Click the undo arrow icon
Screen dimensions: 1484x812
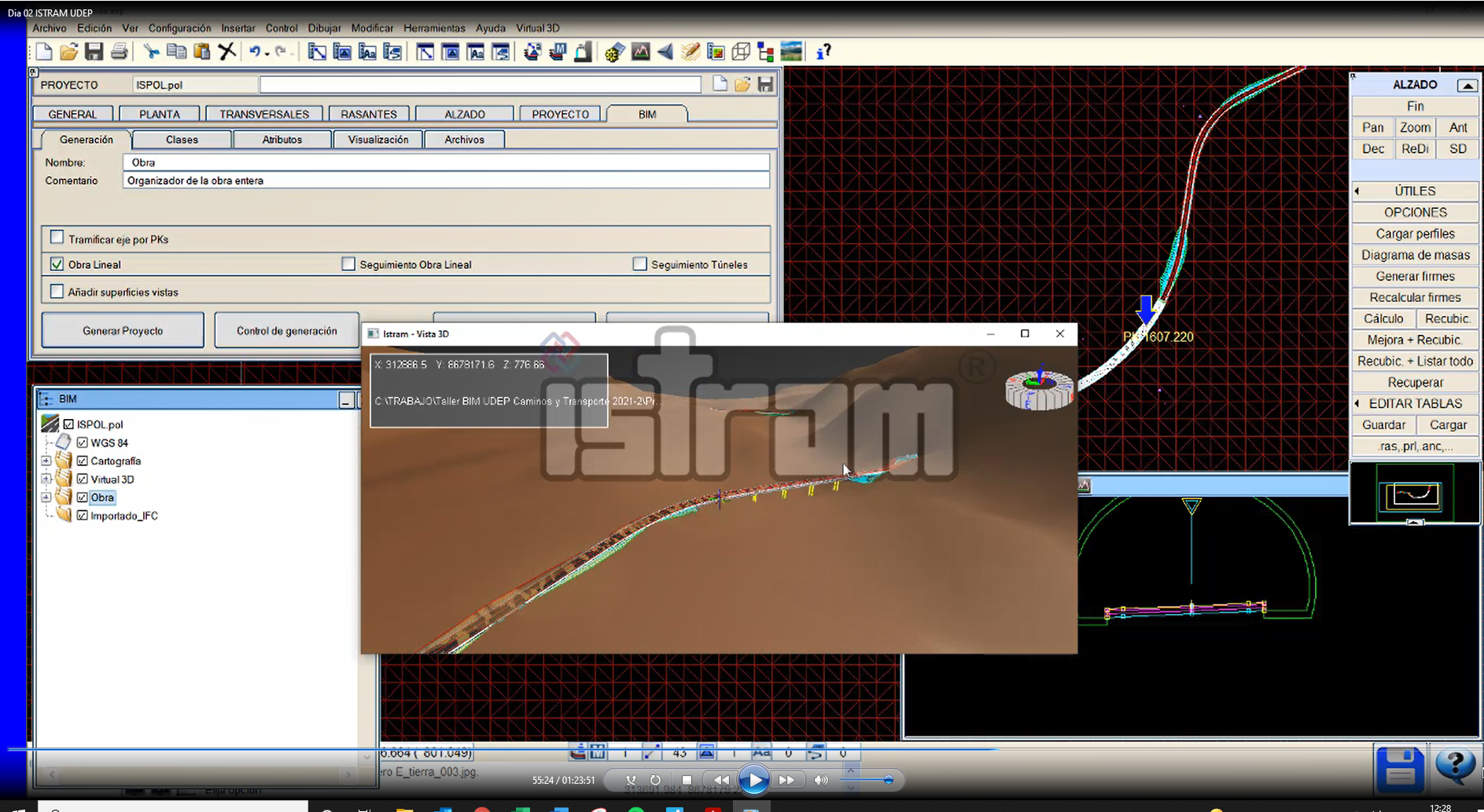(x=255, y=52)
